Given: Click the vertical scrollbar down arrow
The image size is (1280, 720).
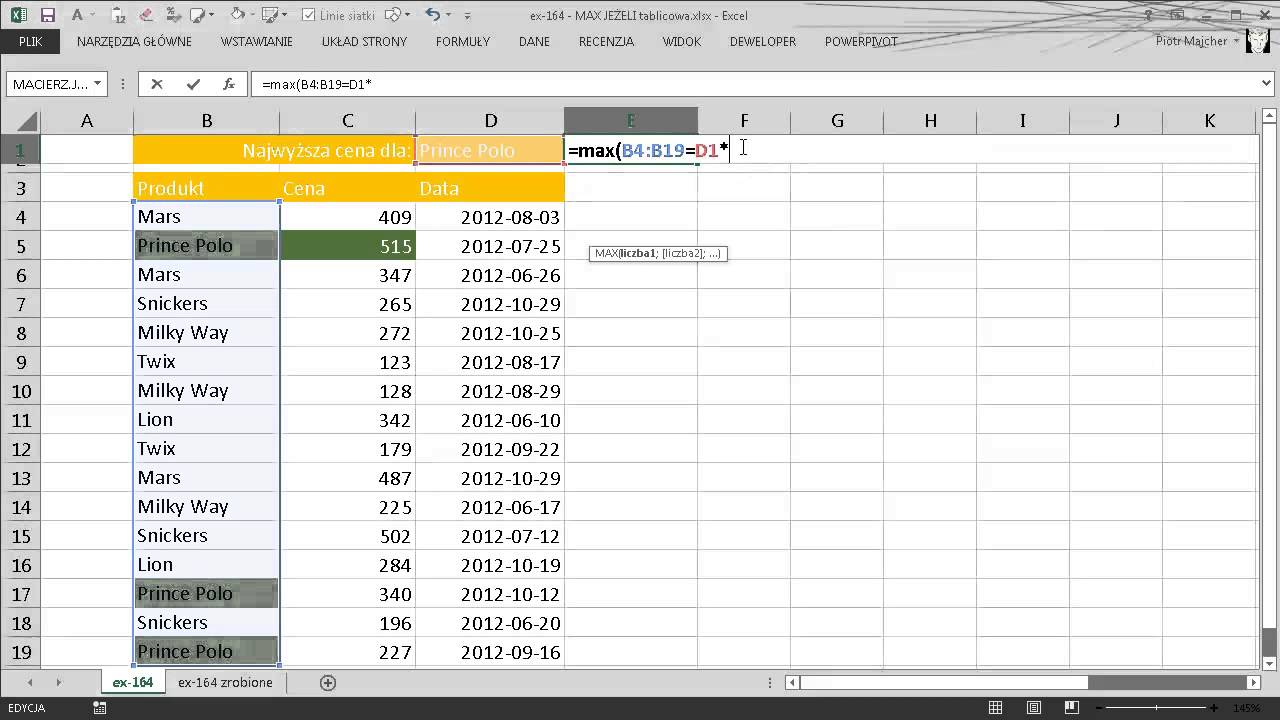Looking at the screenshot, I should tap(1270, 663).
